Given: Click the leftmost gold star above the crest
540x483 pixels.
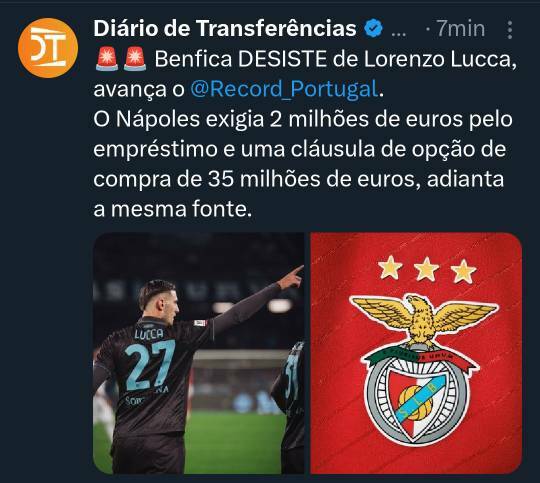Looking at the screenshot, I should coord(390,267).
